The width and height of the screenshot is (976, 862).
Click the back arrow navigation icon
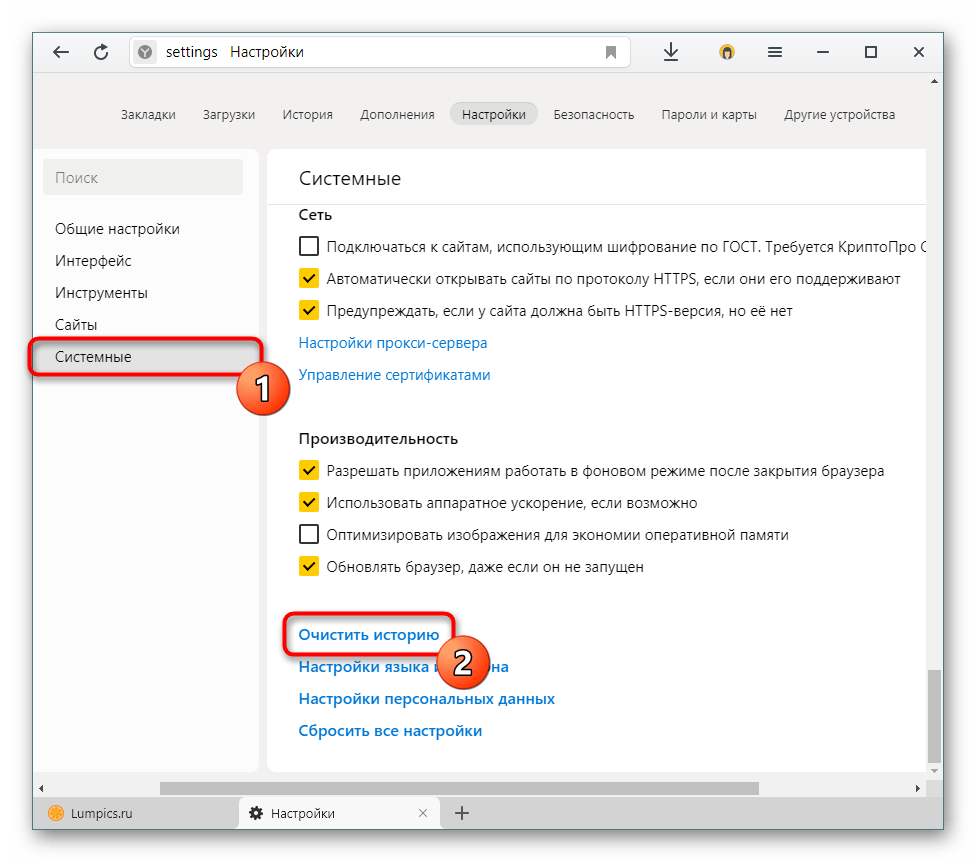click(60, 52)
